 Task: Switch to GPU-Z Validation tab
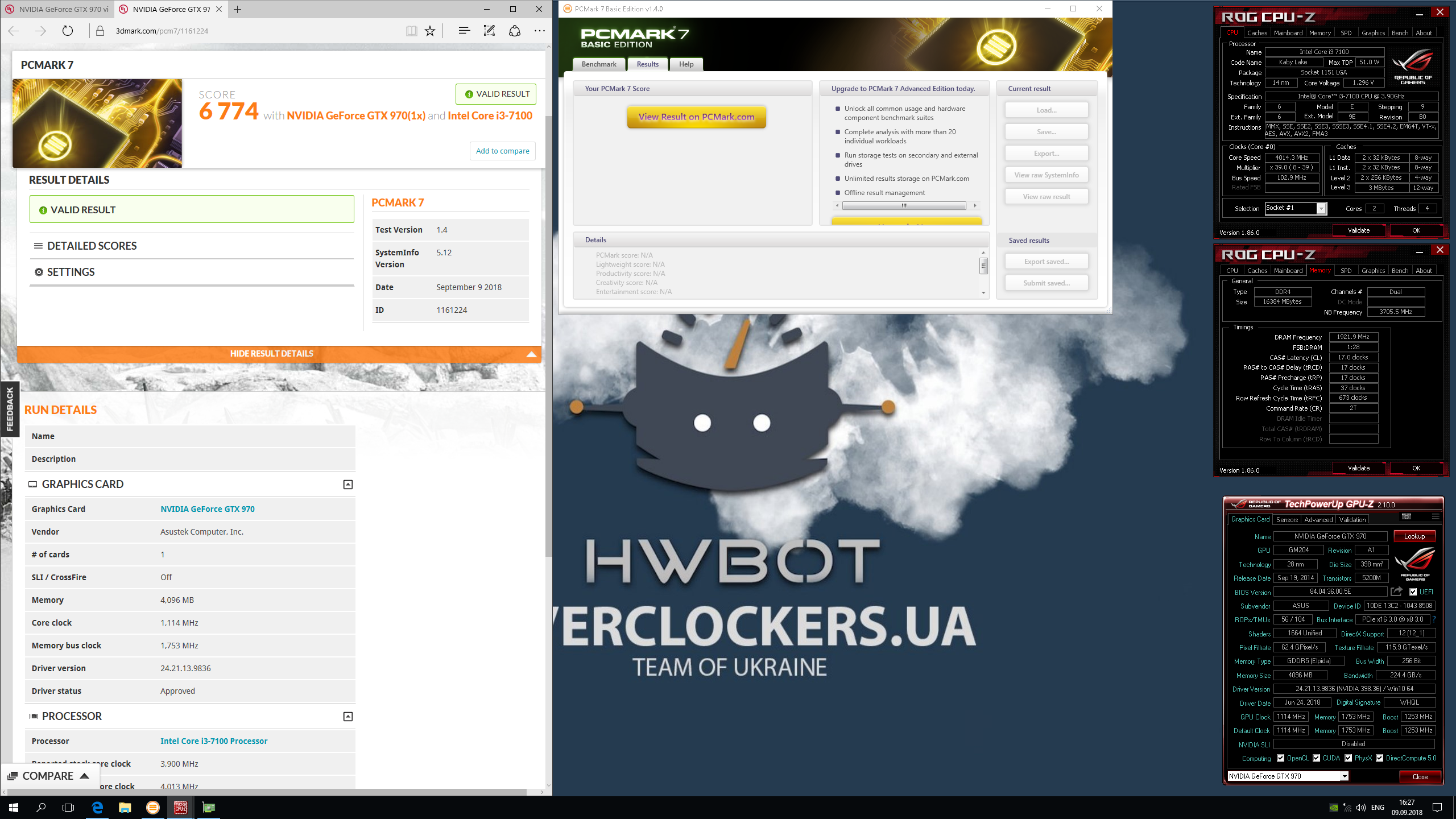pos(1352,520)
